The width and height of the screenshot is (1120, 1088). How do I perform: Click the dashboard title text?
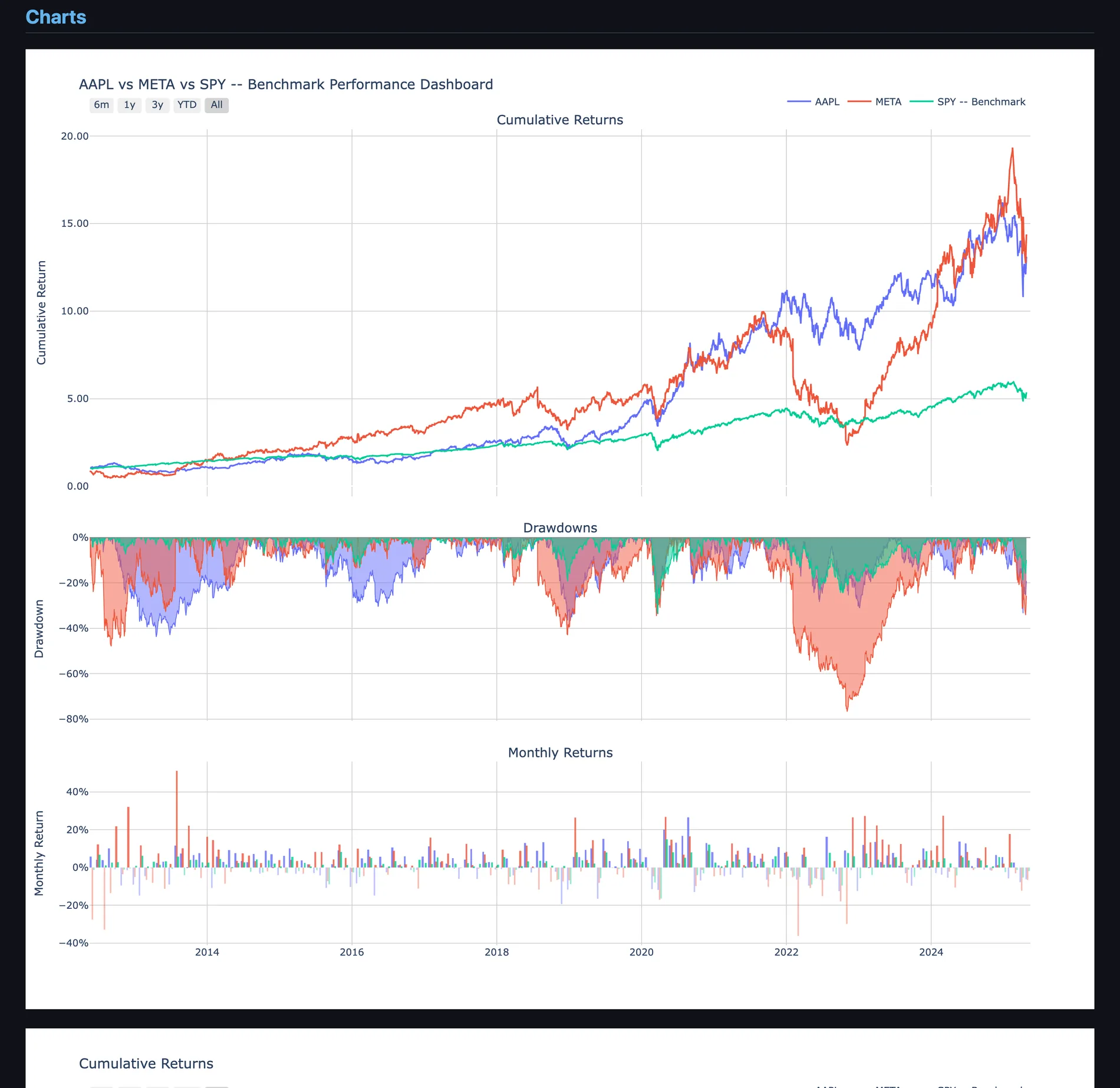[x=286, y=84]
